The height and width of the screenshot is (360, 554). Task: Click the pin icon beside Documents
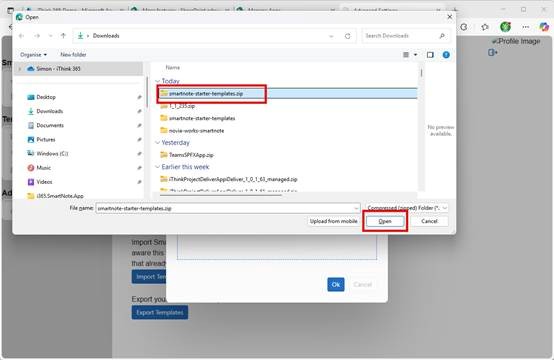(139, 125)
